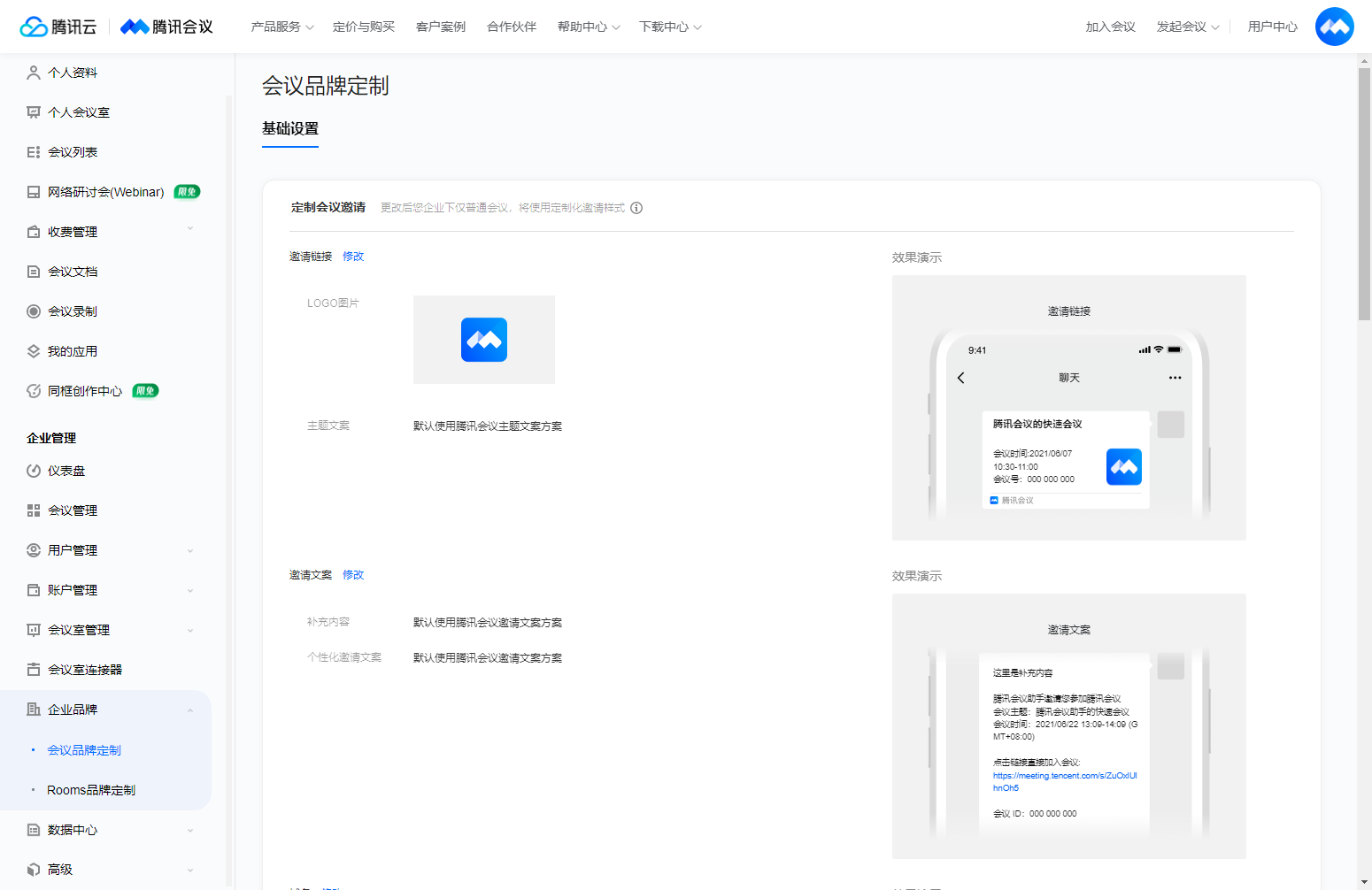Click the 补充内容 label

point(328,622)
